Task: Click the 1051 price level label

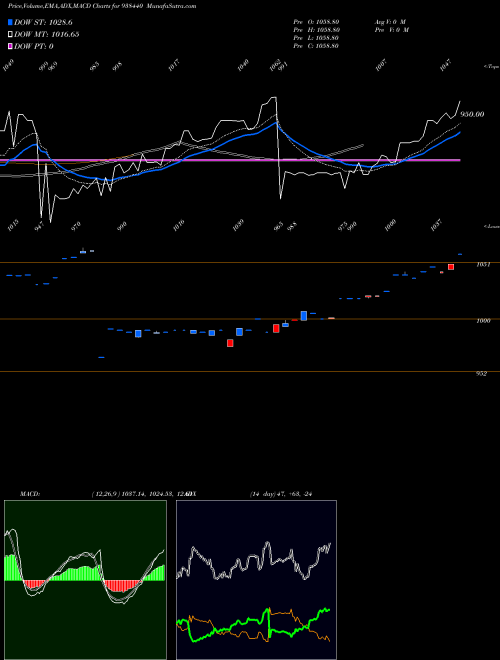Action: tap(483, 265)
